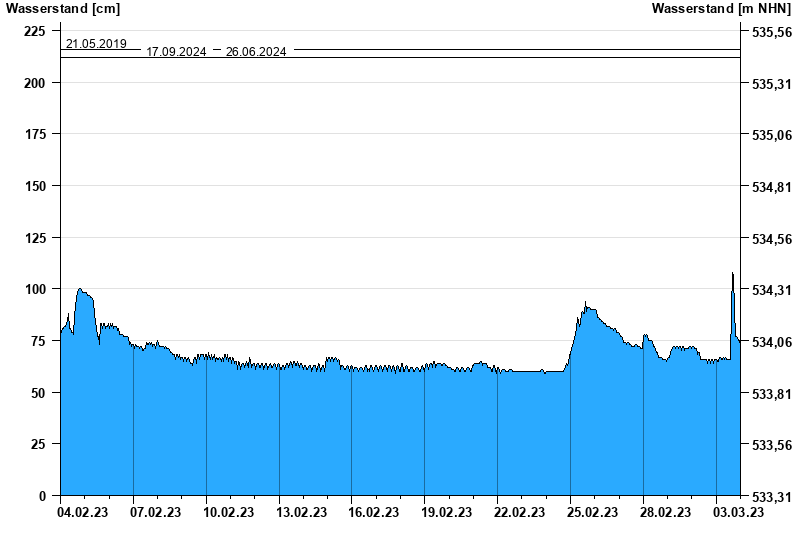This screenshot has width=800, height=550.
Task: Select the 'Wasserstand [cm]' left axis title
Action: [63, 9]
